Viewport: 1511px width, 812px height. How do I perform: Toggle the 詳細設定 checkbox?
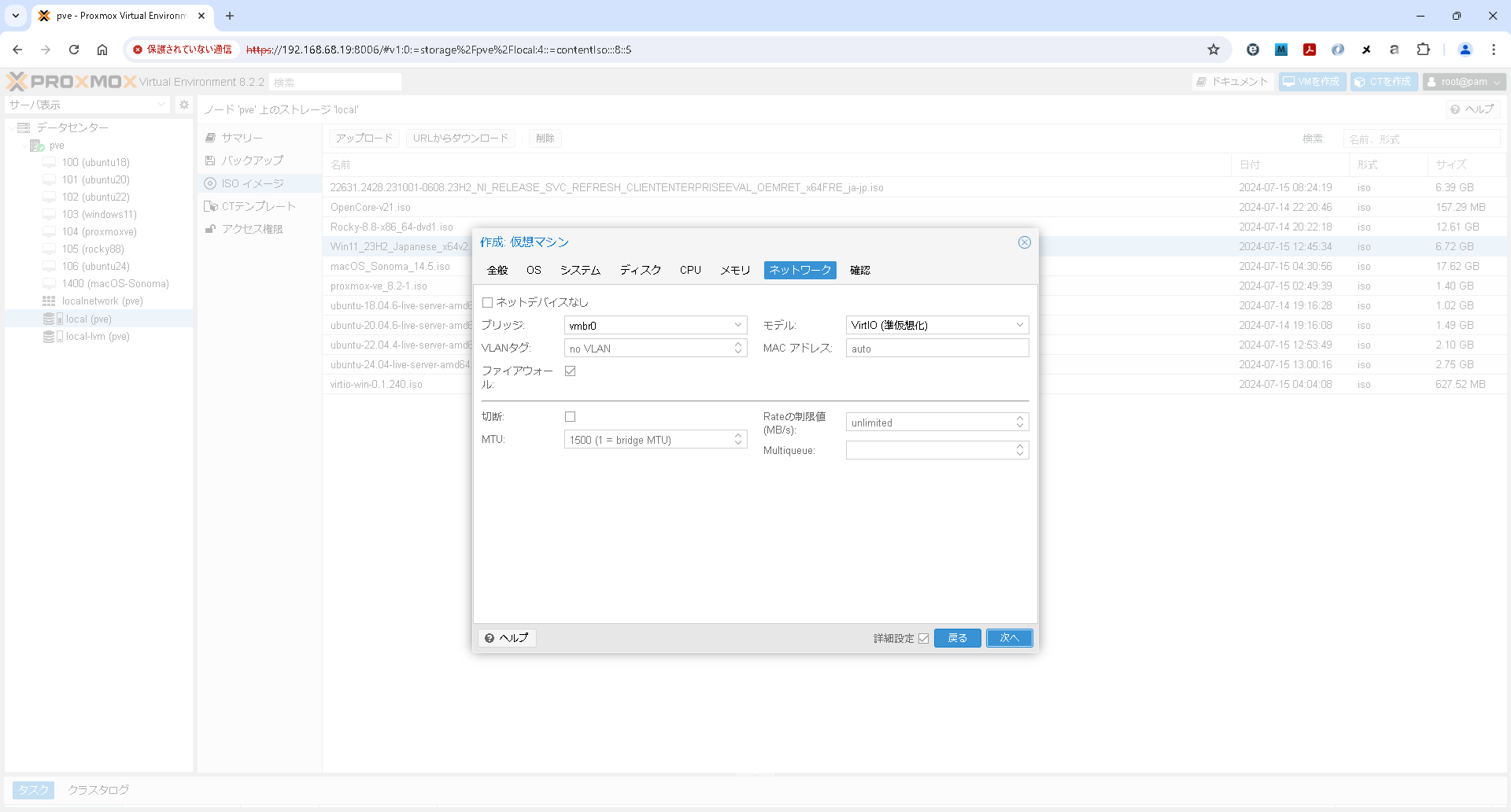point(924,638)
